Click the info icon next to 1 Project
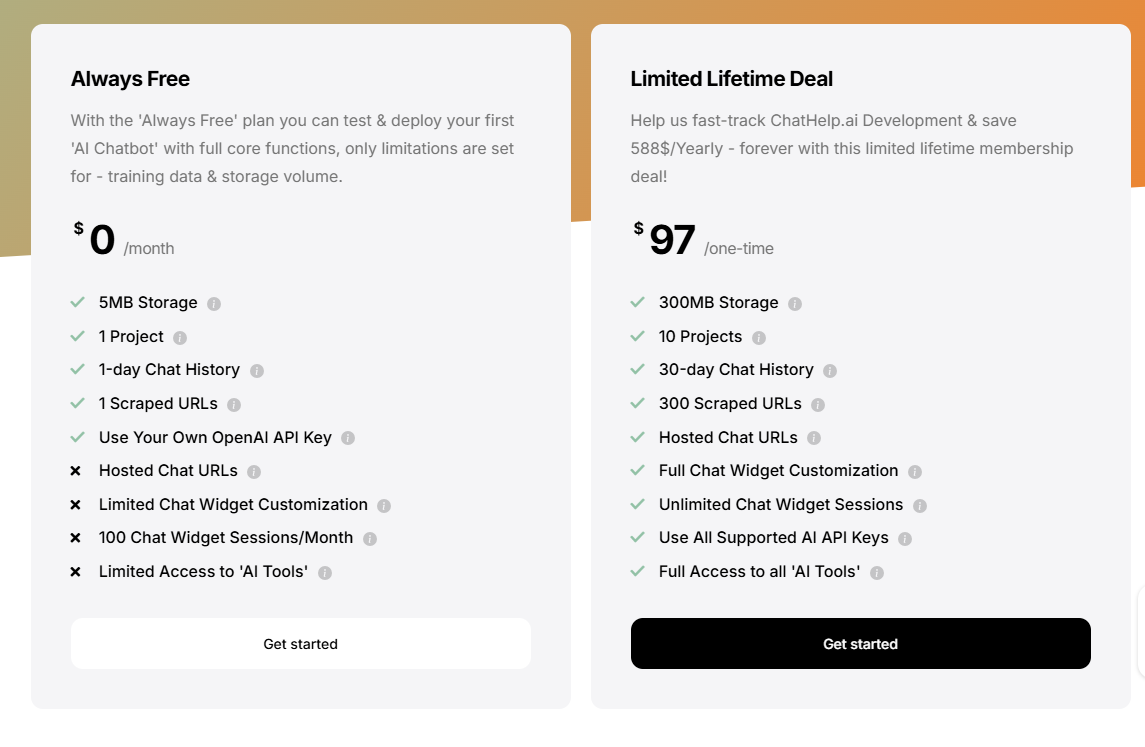 coord(180,336)
